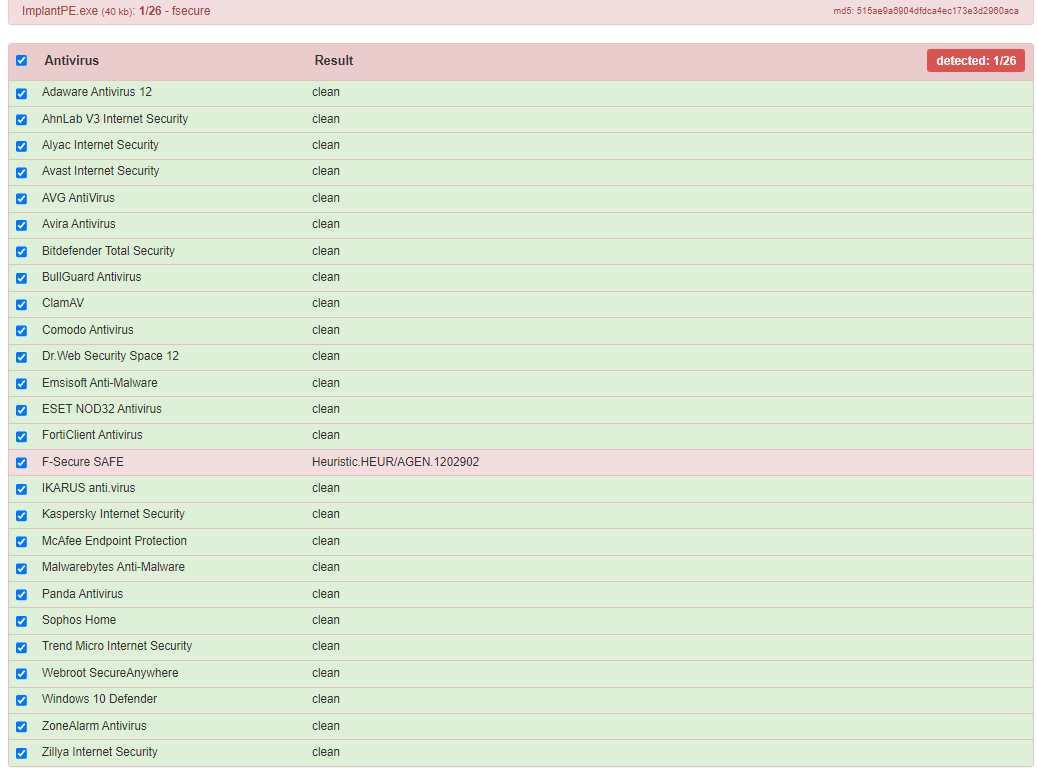This screenshot has width=1037, height=771.
Task: Toggle the Avast Internet Security checkbox
Action: coord(22,173)
